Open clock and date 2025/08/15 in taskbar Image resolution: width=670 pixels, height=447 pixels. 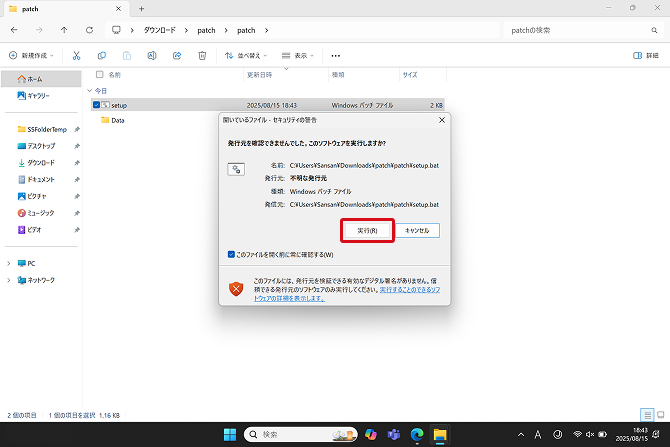click(632, 435)
